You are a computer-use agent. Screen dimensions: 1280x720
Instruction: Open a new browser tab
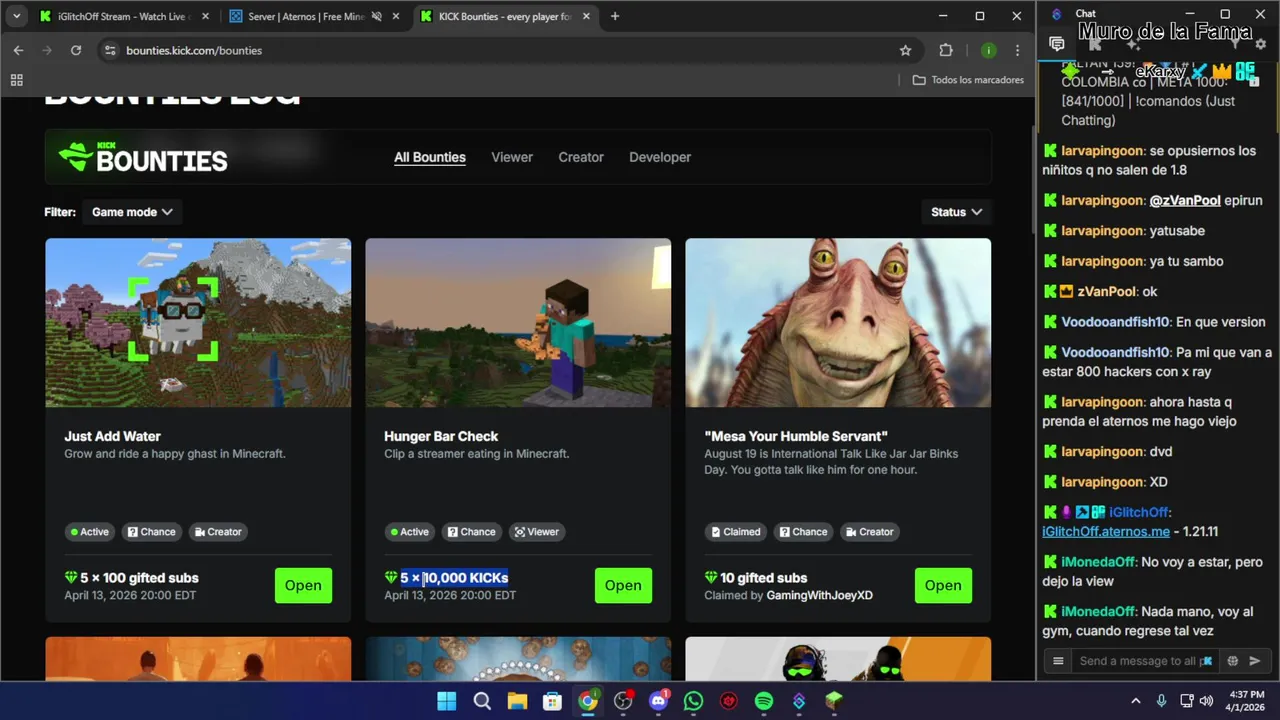615,16
